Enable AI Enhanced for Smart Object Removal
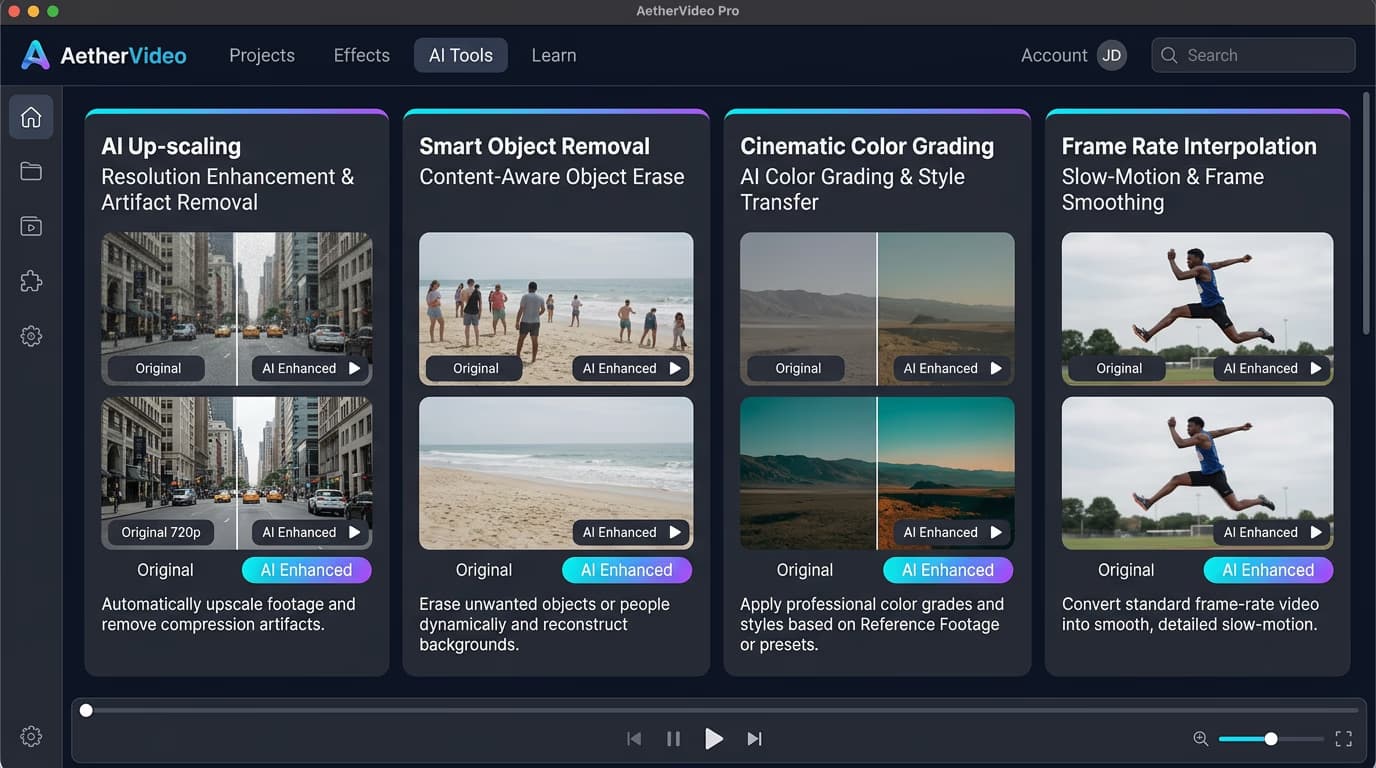 [627, 570]
